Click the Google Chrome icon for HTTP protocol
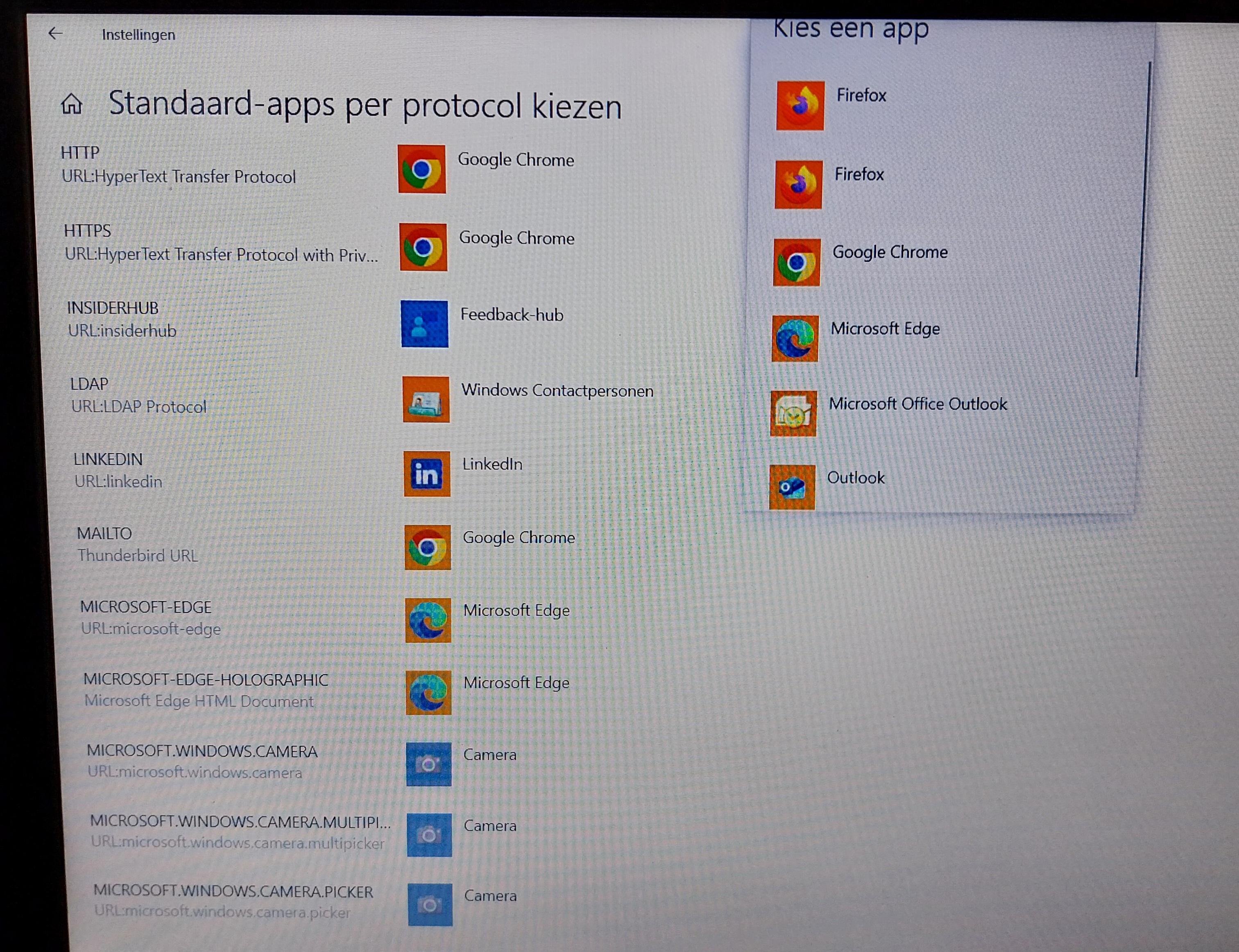The width and height of the screenshot is (1239, 952). [421, 169]
